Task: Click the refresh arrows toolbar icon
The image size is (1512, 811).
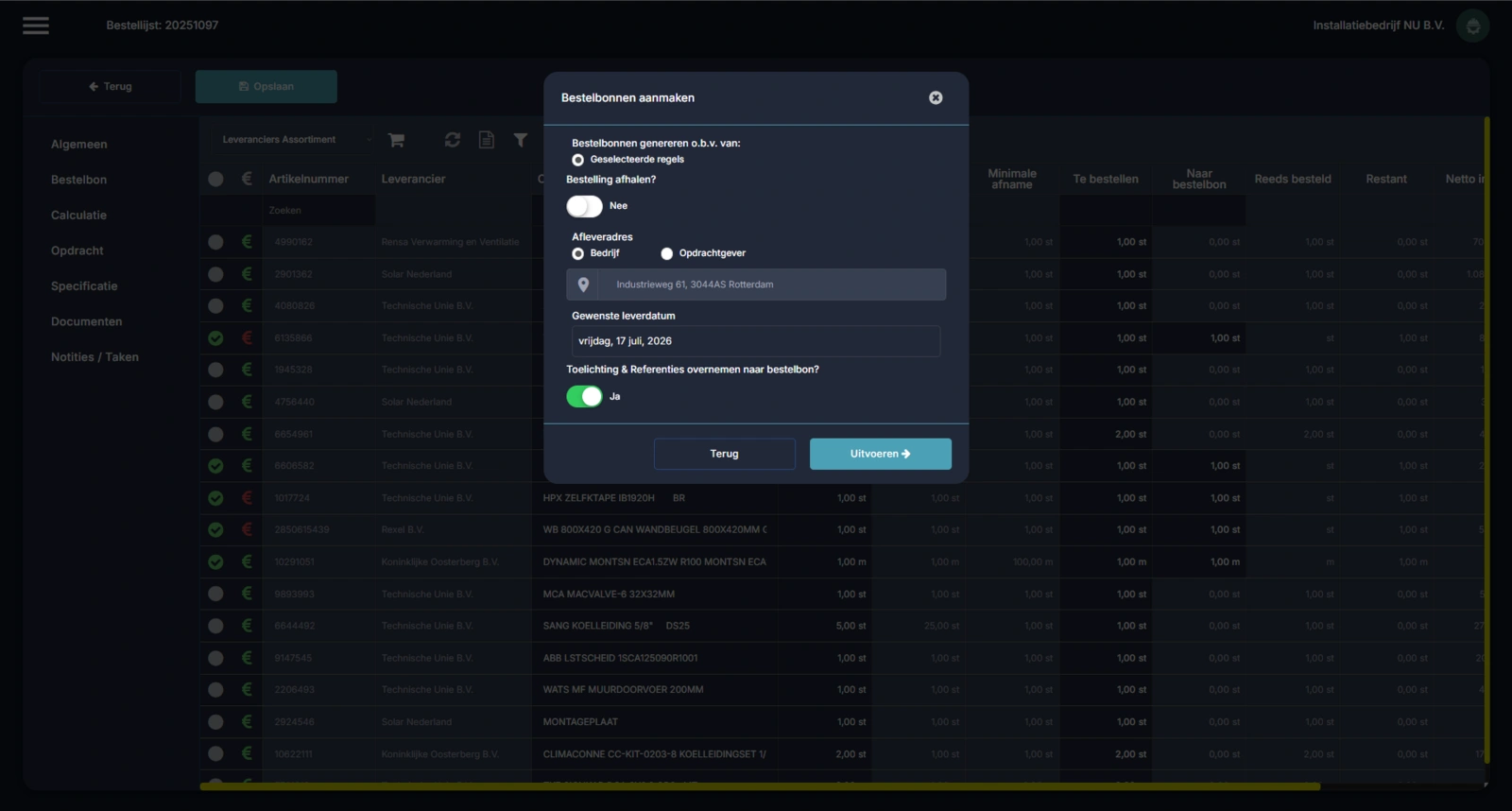Action: (x=453, y=140)
